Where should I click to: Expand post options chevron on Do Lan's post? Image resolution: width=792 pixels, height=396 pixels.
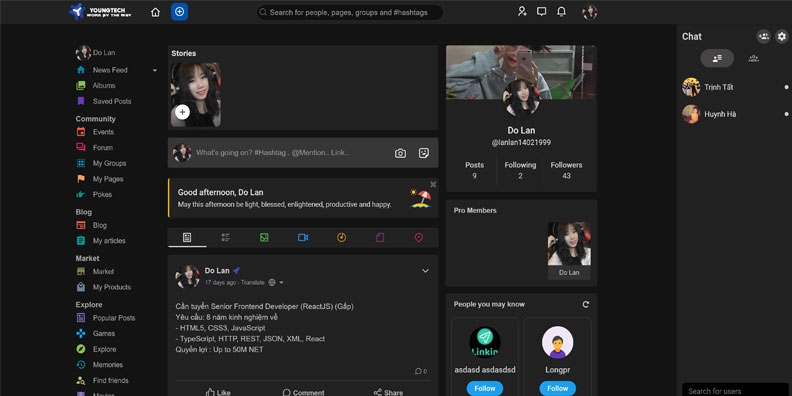tap(425, 271)
